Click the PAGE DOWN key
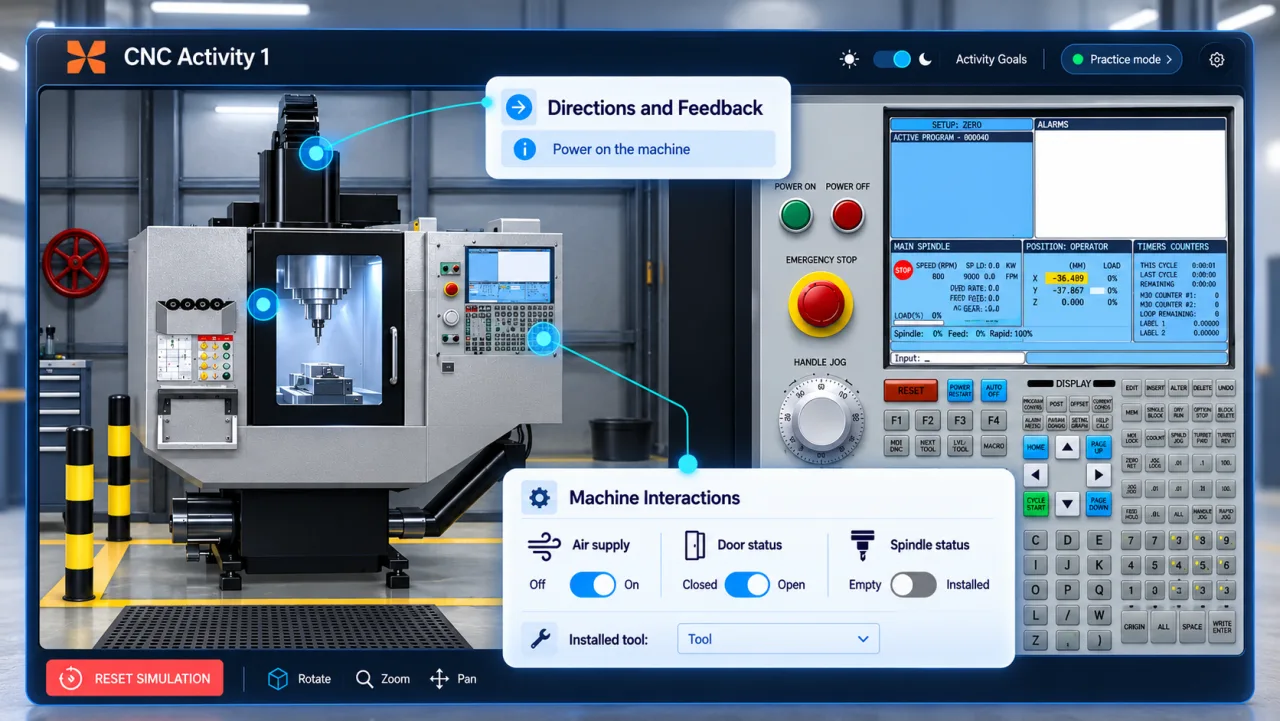Viewport: 1280px width, 721px height. tap(1098, 504)
